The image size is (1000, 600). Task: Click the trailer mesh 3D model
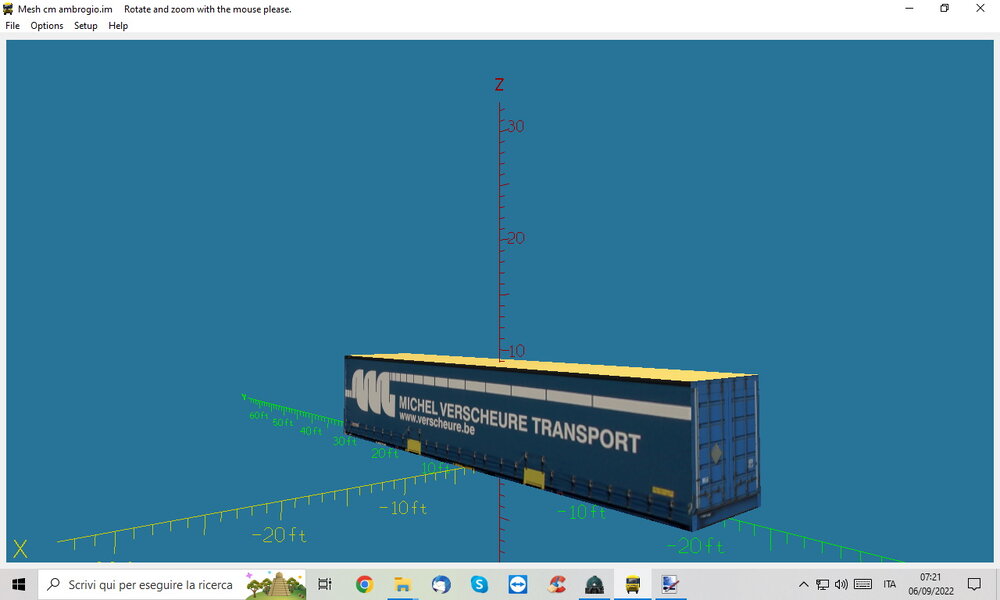(552, 440)
